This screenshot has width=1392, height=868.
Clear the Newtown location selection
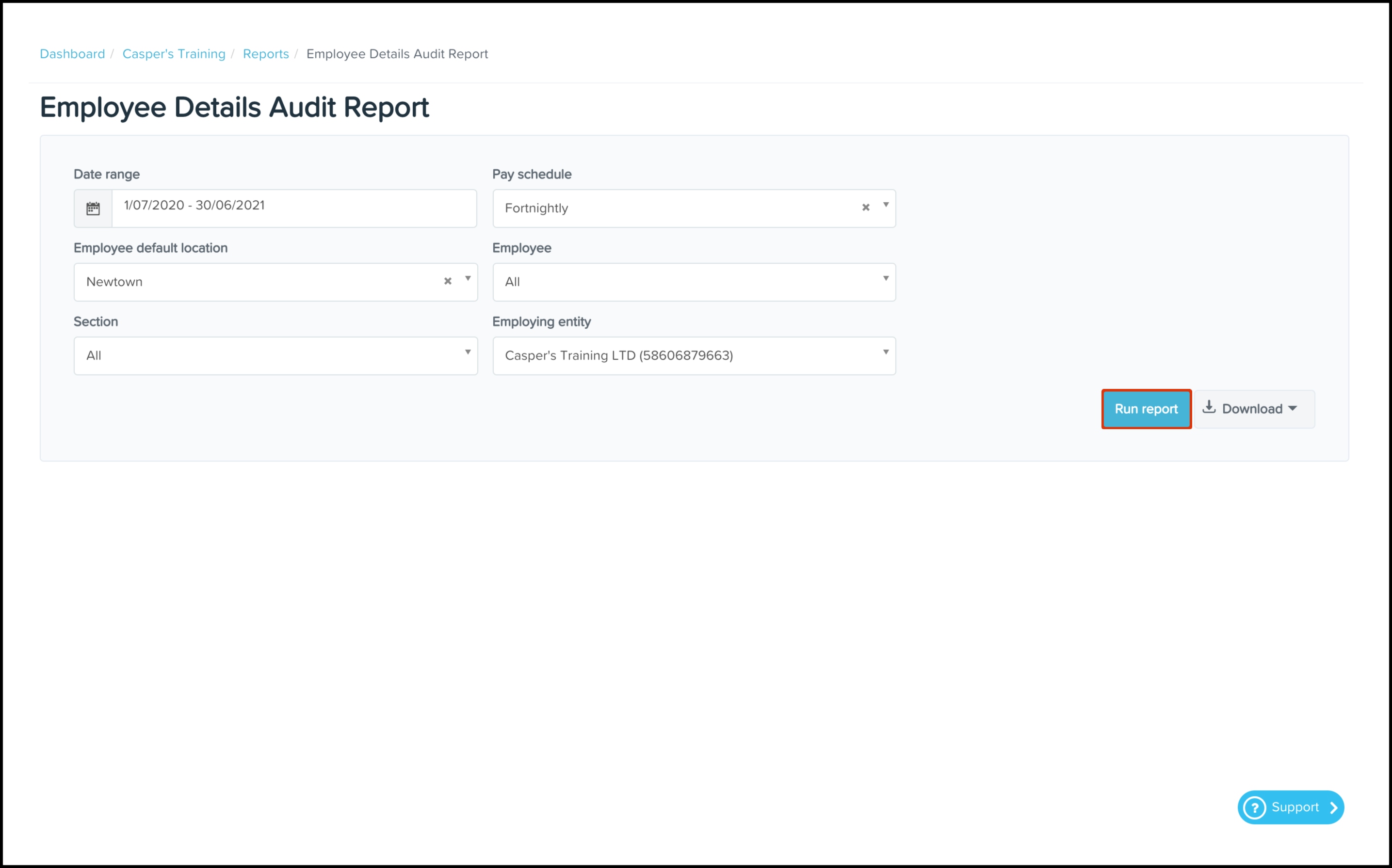point(448,281)
